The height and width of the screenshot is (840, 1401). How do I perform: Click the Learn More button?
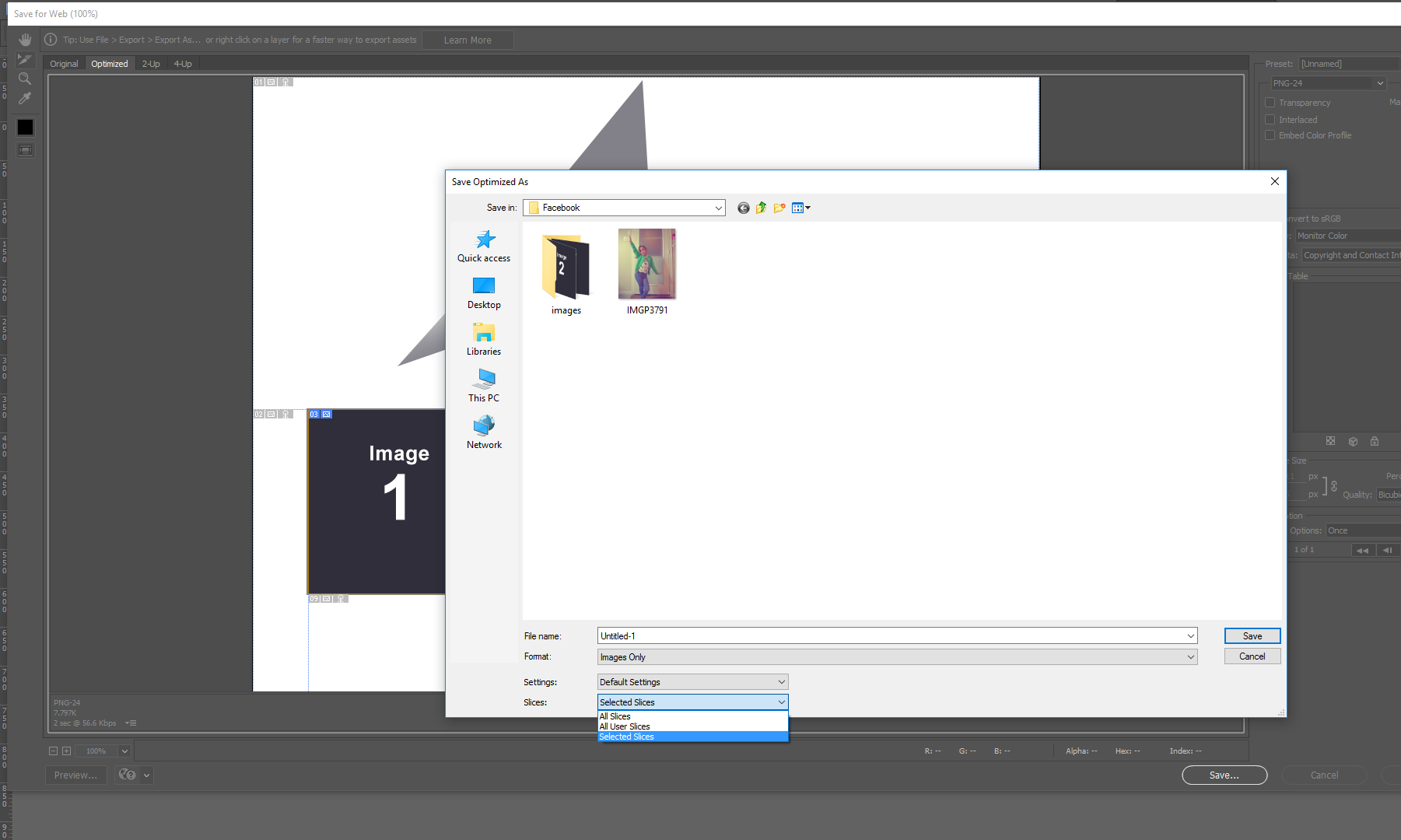[468, 40]
